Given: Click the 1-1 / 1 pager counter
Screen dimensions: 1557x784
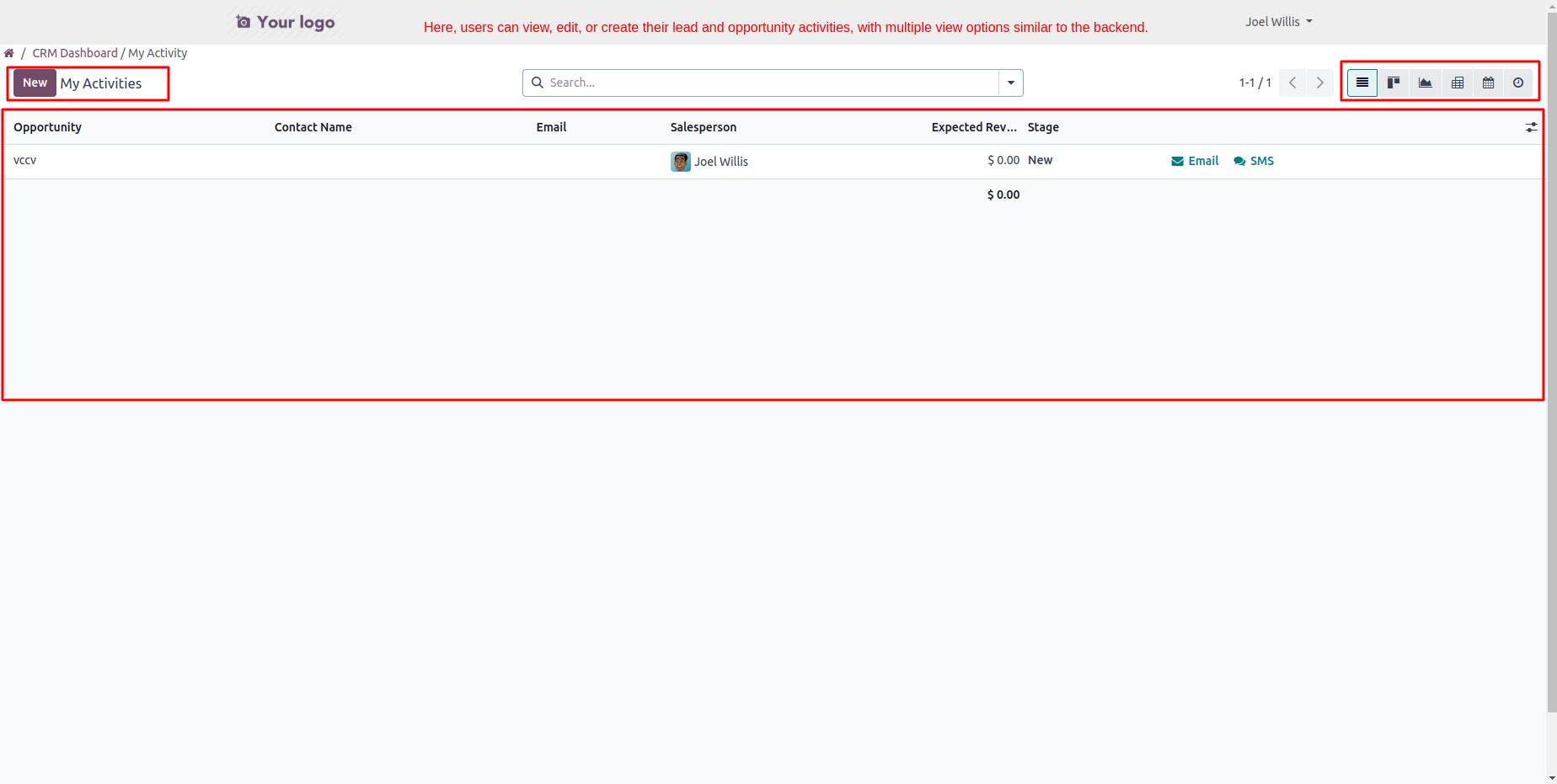Looking at the screenshot, I should 1255,83.
